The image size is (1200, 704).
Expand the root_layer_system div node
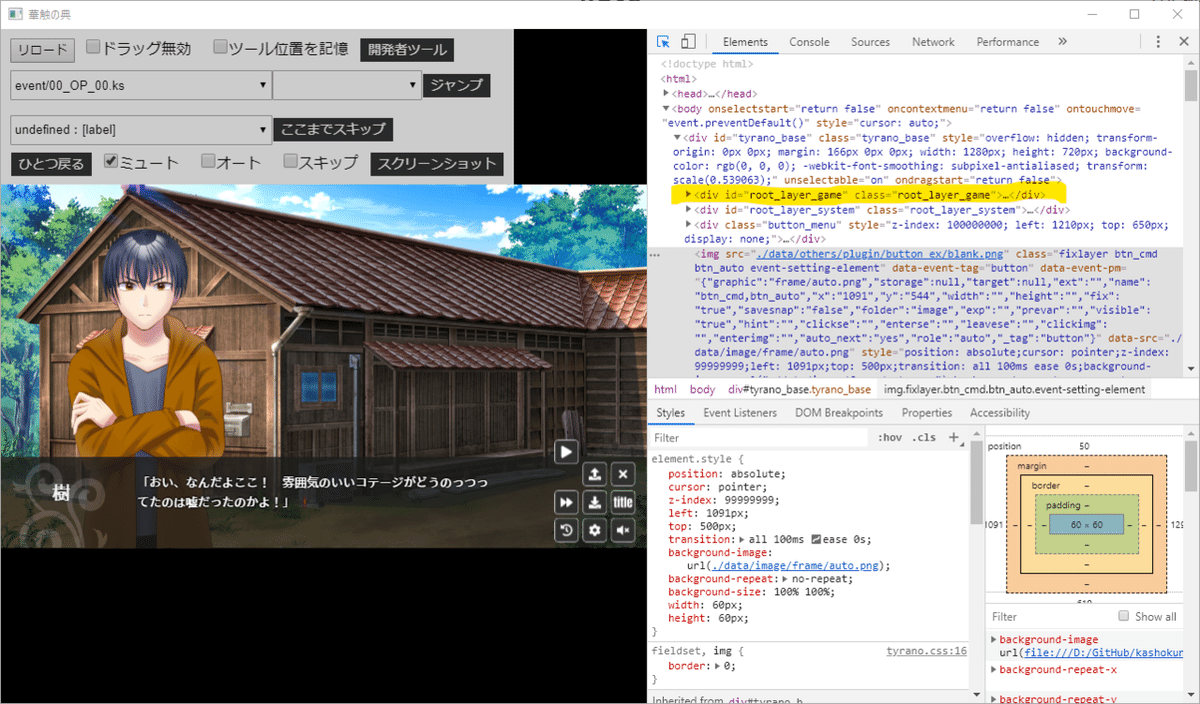tap(689, 210)
